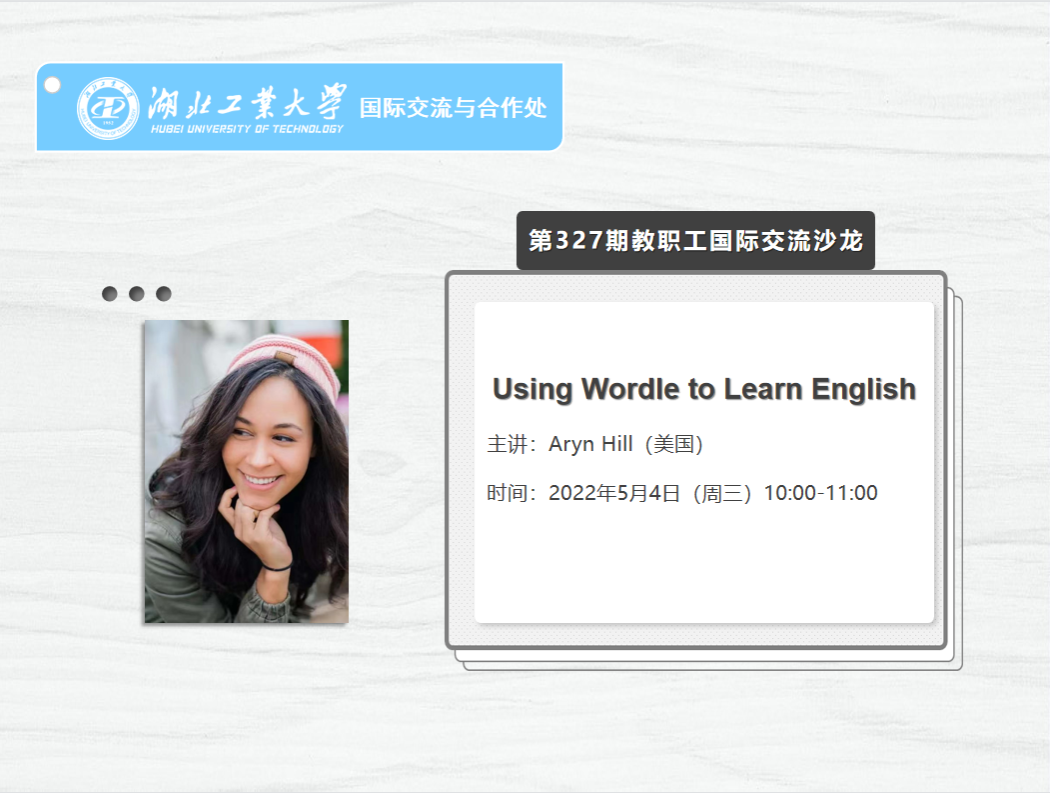Click the 湖北工業大學 calligraphy name
Image resolution: width=1050 pixels, height=793 pixels.
coord(246,101)
